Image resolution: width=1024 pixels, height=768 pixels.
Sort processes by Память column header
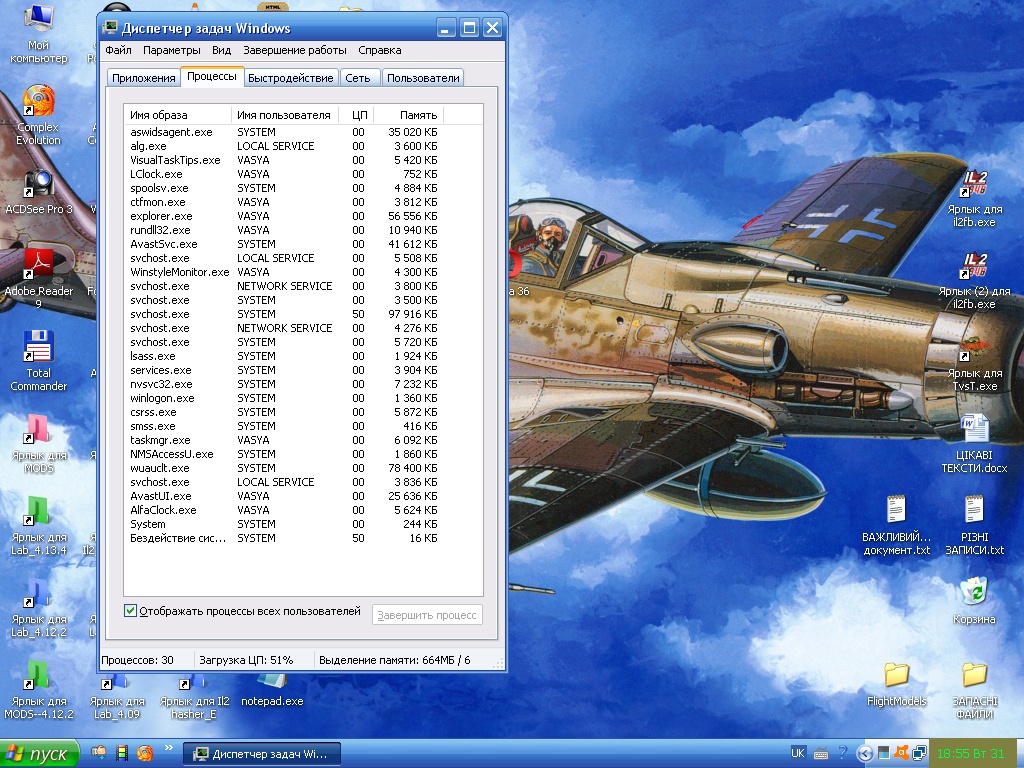[x=418, y=115]
